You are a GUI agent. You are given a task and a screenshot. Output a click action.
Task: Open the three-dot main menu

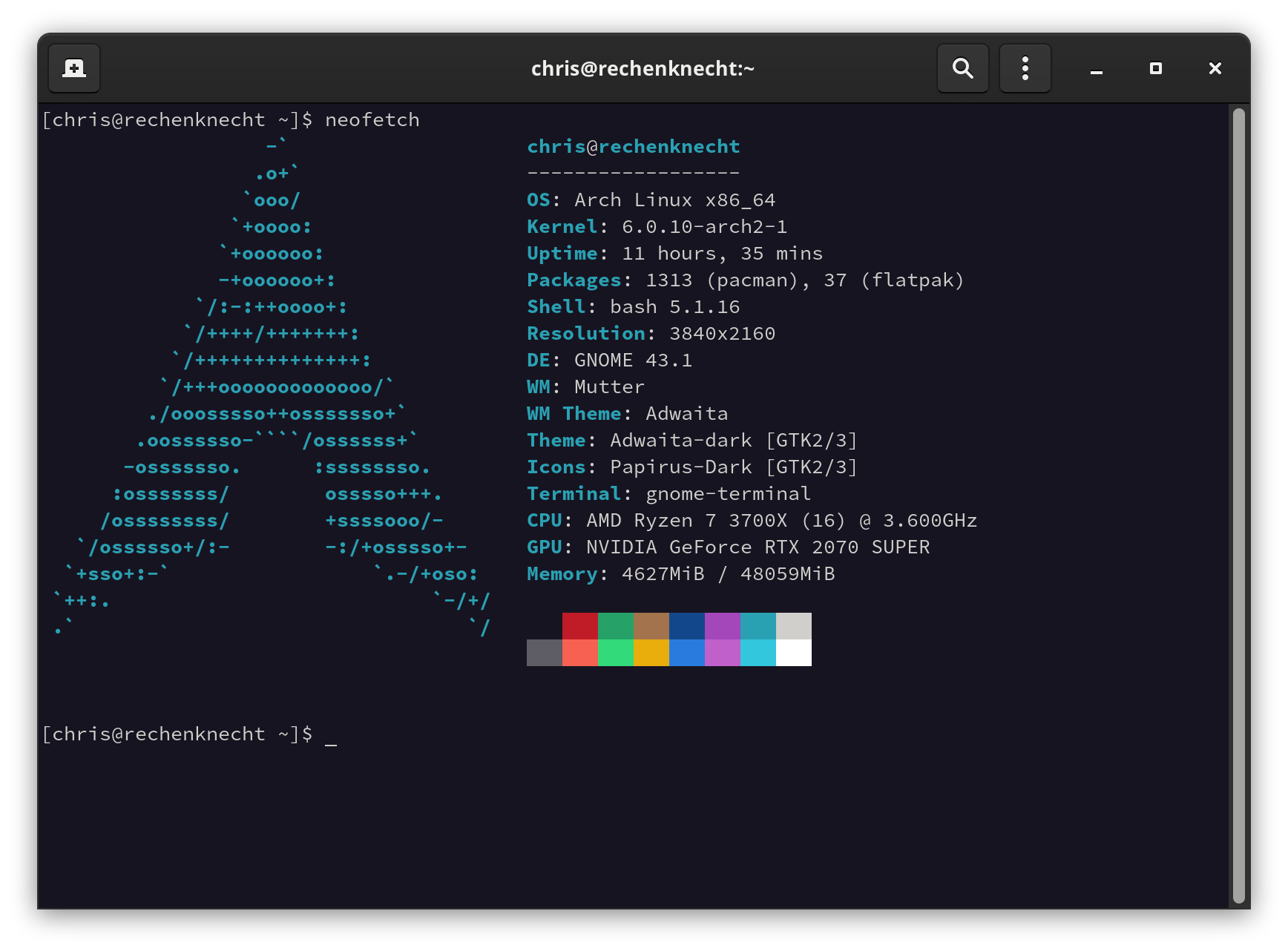tap(1025, 68)
